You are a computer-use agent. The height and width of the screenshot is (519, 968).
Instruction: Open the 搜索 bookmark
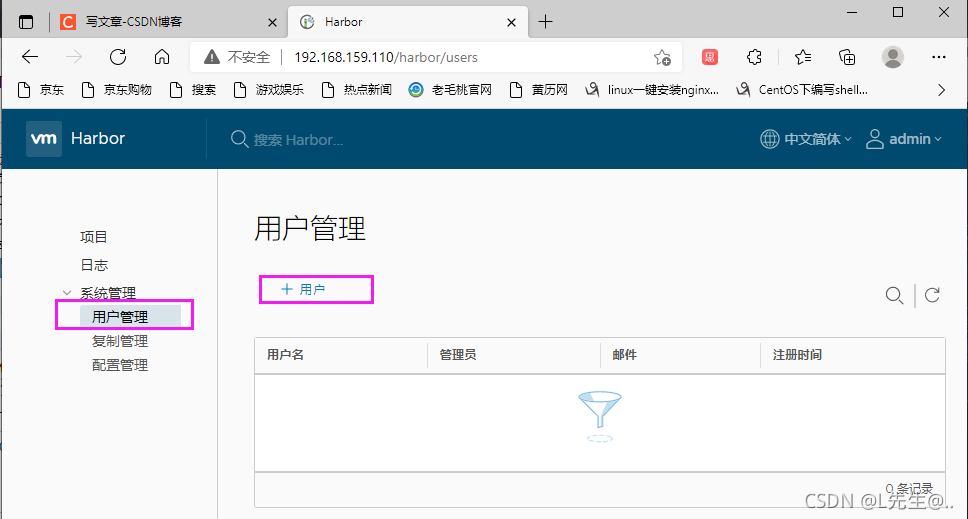pyautogui.click(x=193, y=90)
